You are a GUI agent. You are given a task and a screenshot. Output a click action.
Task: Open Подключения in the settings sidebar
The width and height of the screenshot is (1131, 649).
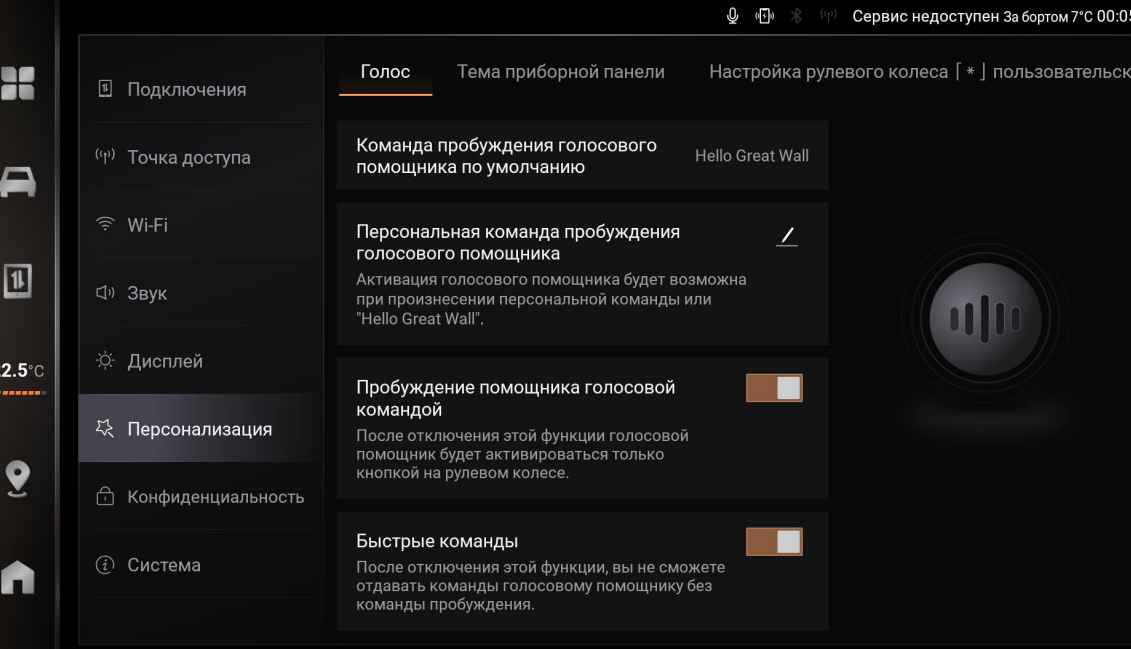pyautogui.click(x=186, y=90)
